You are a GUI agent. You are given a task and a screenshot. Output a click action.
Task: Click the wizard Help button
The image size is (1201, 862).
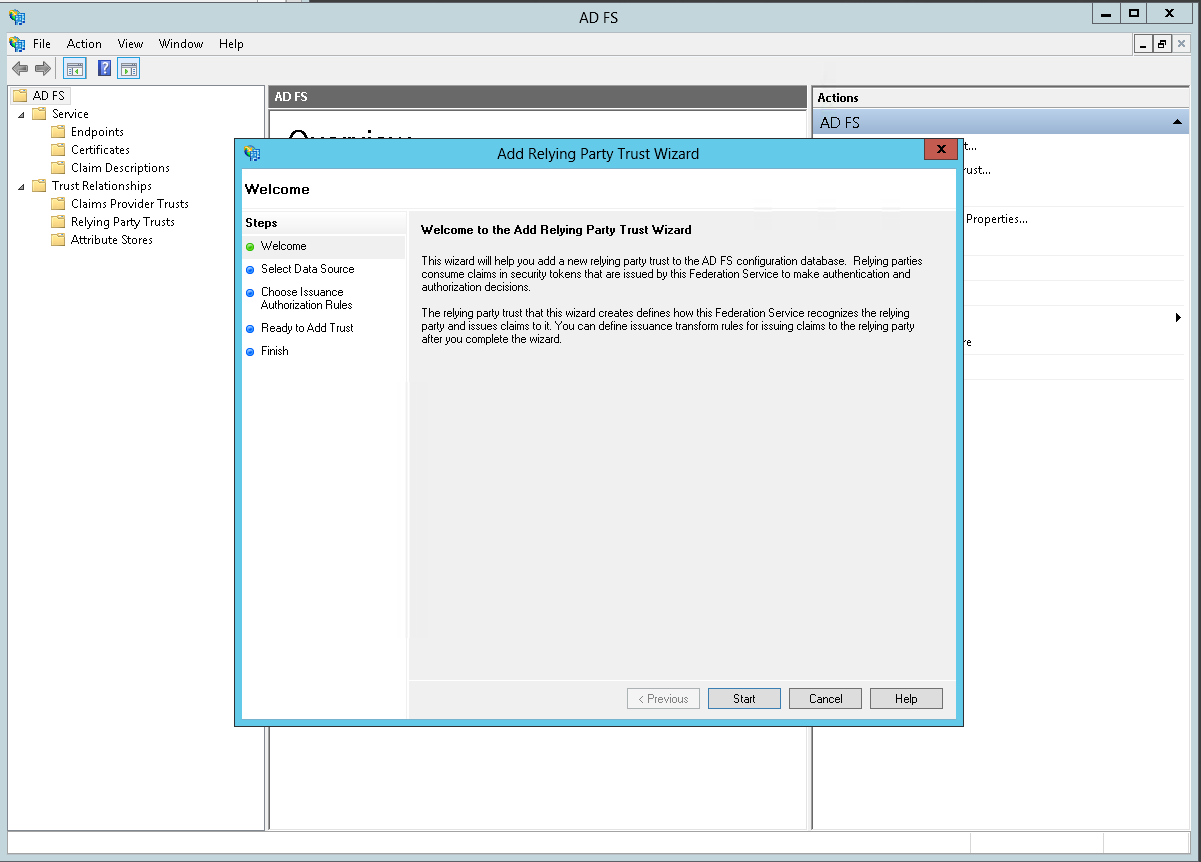906,699
